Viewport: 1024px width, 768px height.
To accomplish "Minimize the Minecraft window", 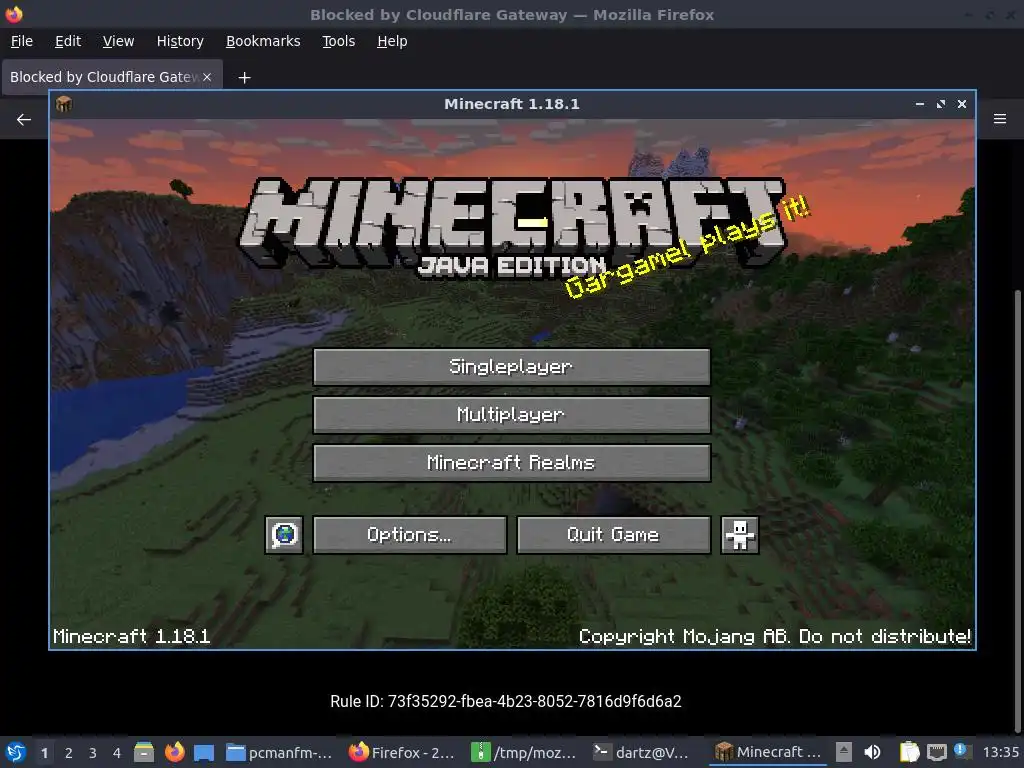I will click(920, 104).
